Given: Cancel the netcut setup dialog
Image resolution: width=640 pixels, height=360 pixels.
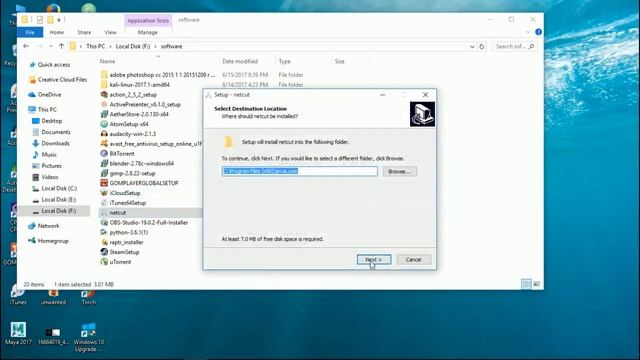Looking at the screenshot, I should click(413, 260).
